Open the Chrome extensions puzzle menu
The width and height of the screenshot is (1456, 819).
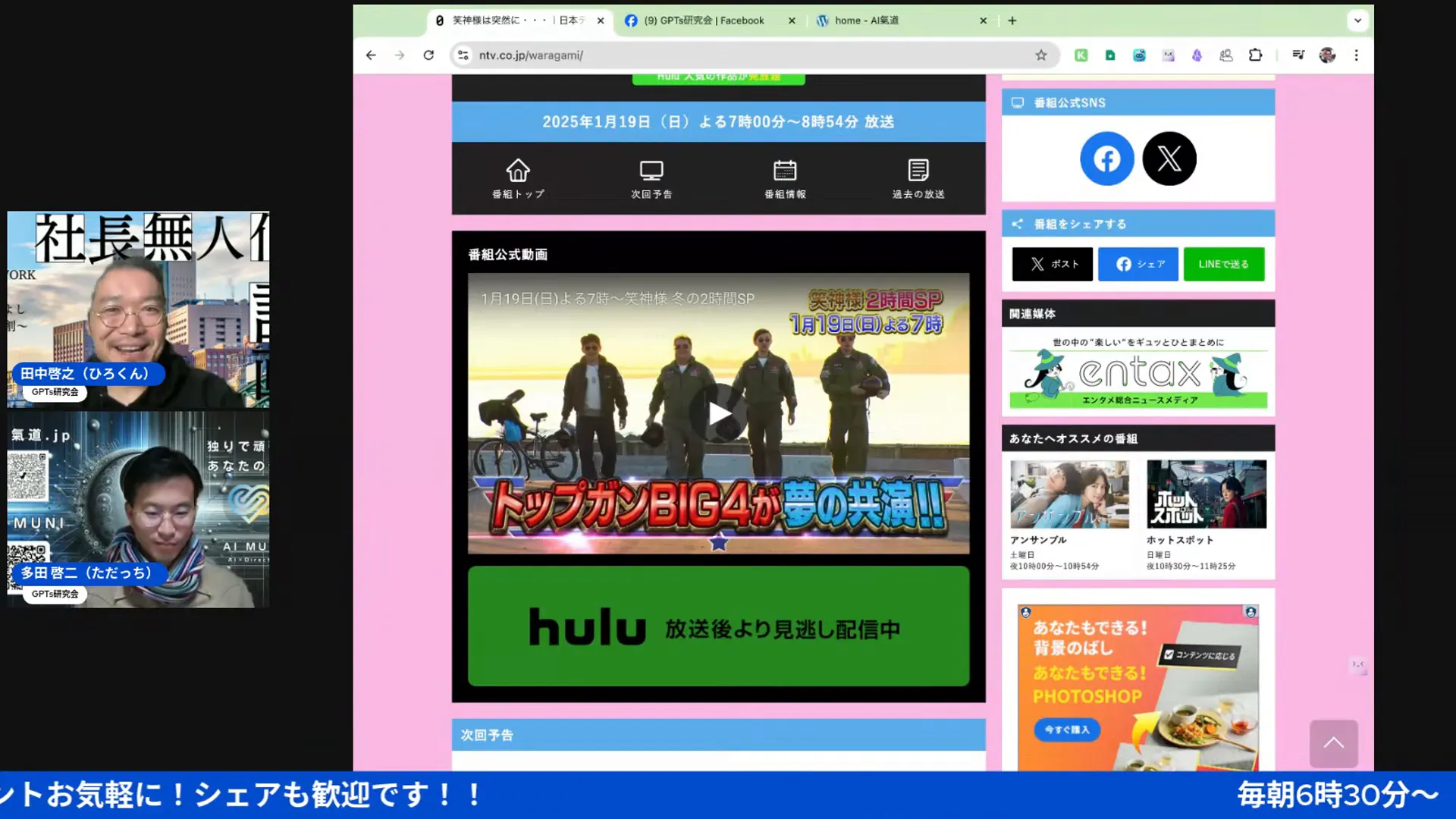click(1256, 55)
